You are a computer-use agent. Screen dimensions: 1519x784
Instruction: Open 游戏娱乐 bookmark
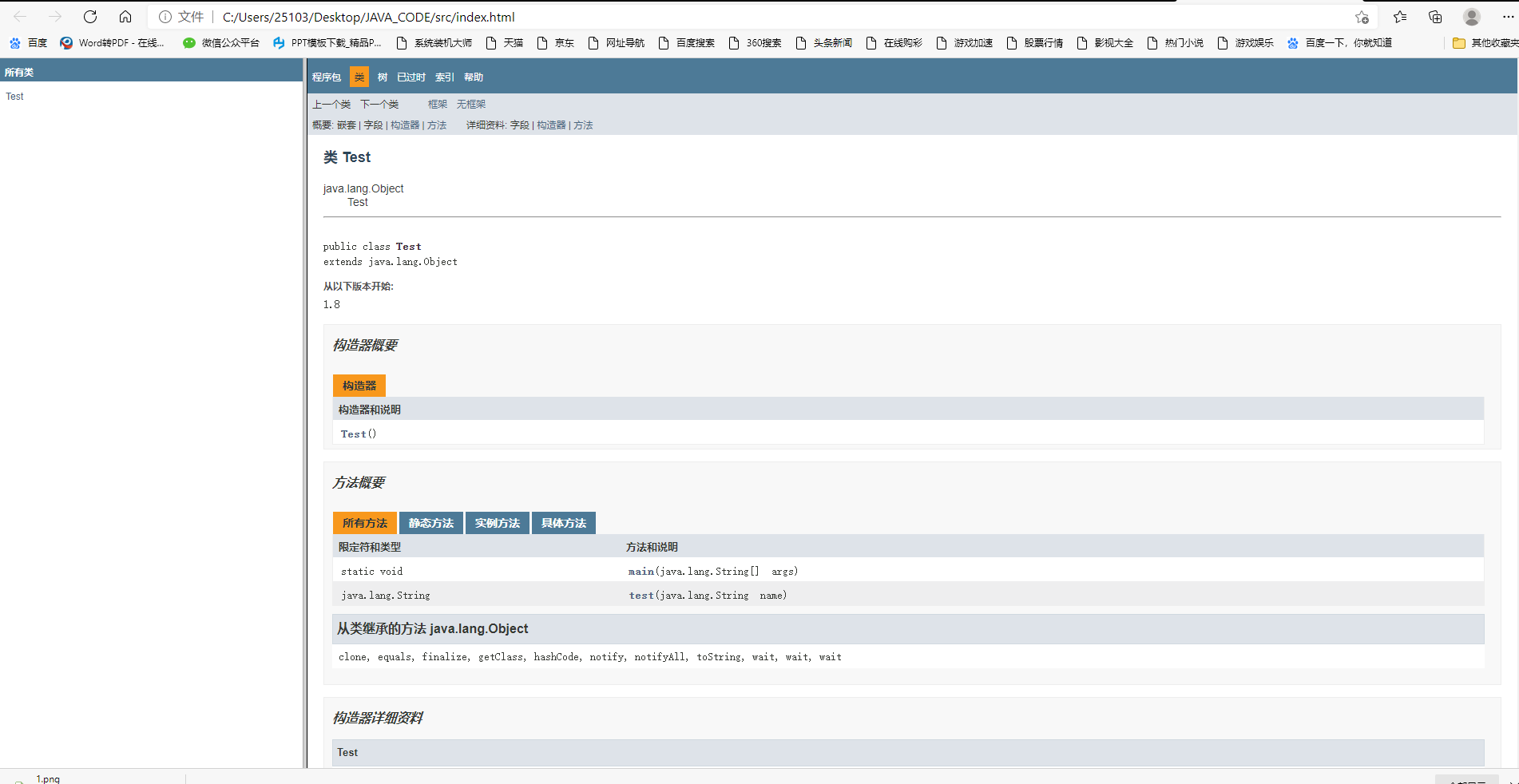1245,43
